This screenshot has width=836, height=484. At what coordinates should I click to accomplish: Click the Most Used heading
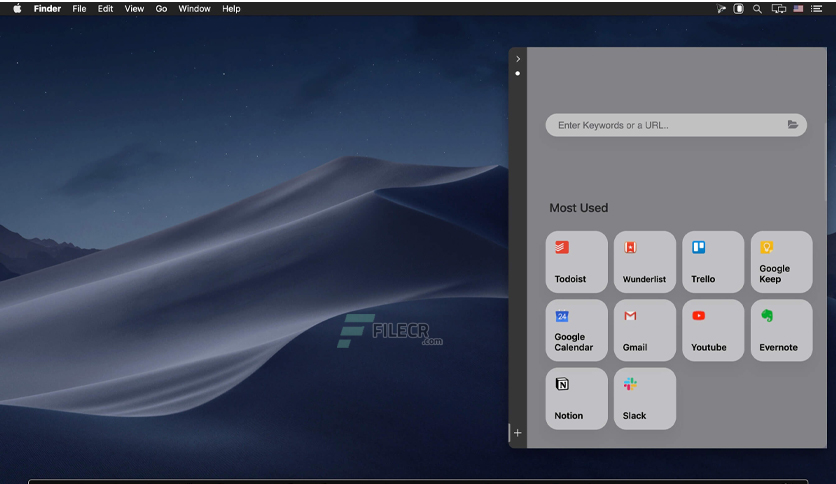click(x=578, y=208)
